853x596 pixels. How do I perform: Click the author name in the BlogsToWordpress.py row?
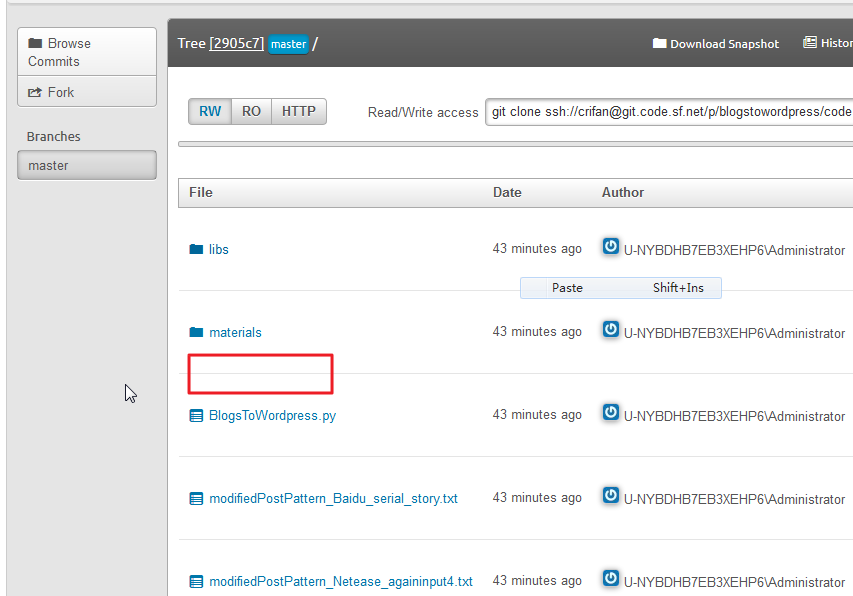pyautogui.click(x=734, y=417)
